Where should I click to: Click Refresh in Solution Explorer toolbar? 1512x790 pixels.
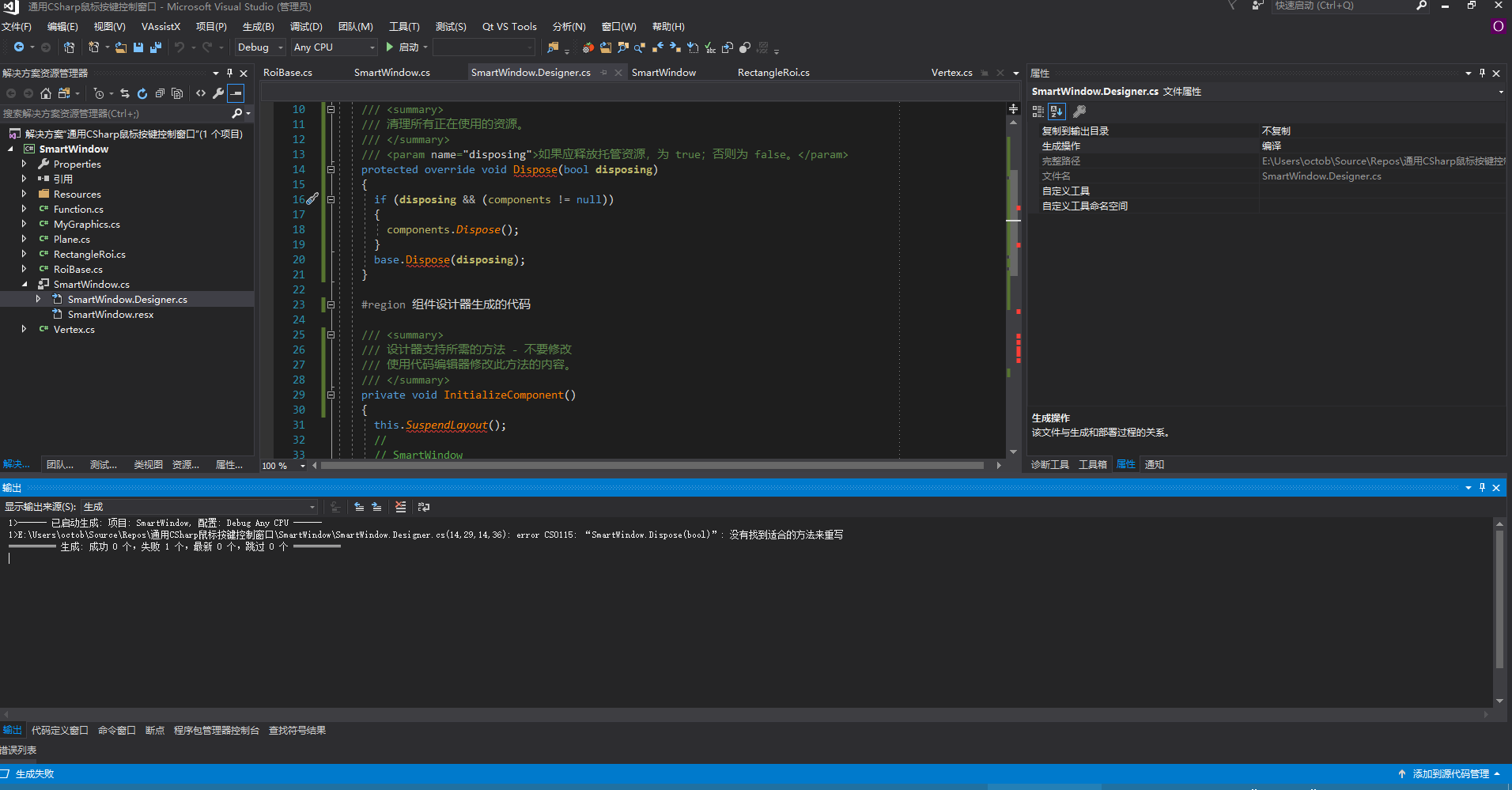[142, 93]
